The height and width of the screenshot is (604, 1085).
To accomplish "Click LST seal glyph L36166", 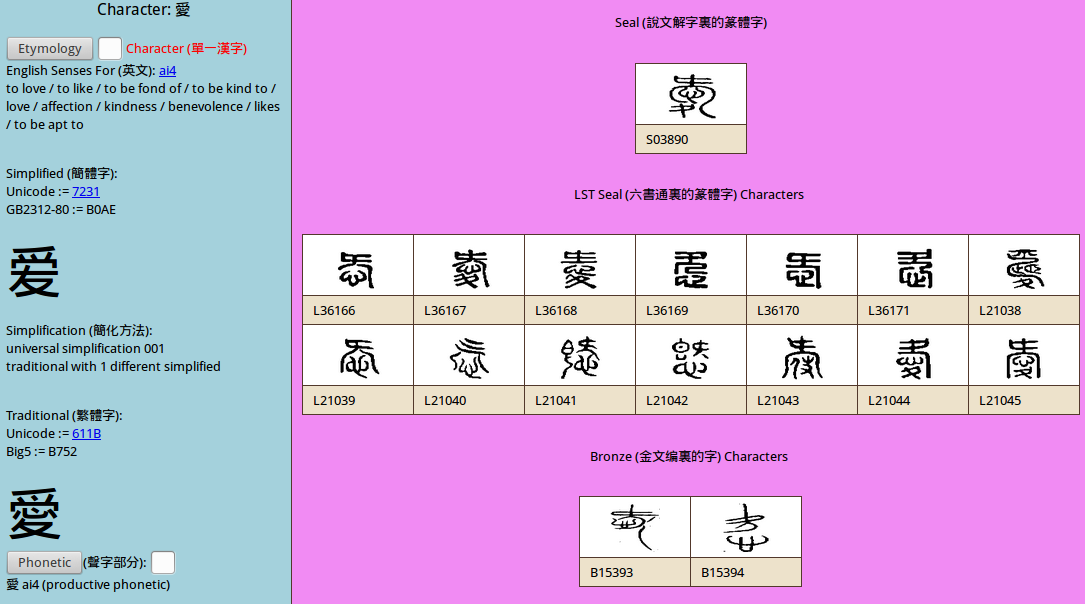I will click(357, 266).
